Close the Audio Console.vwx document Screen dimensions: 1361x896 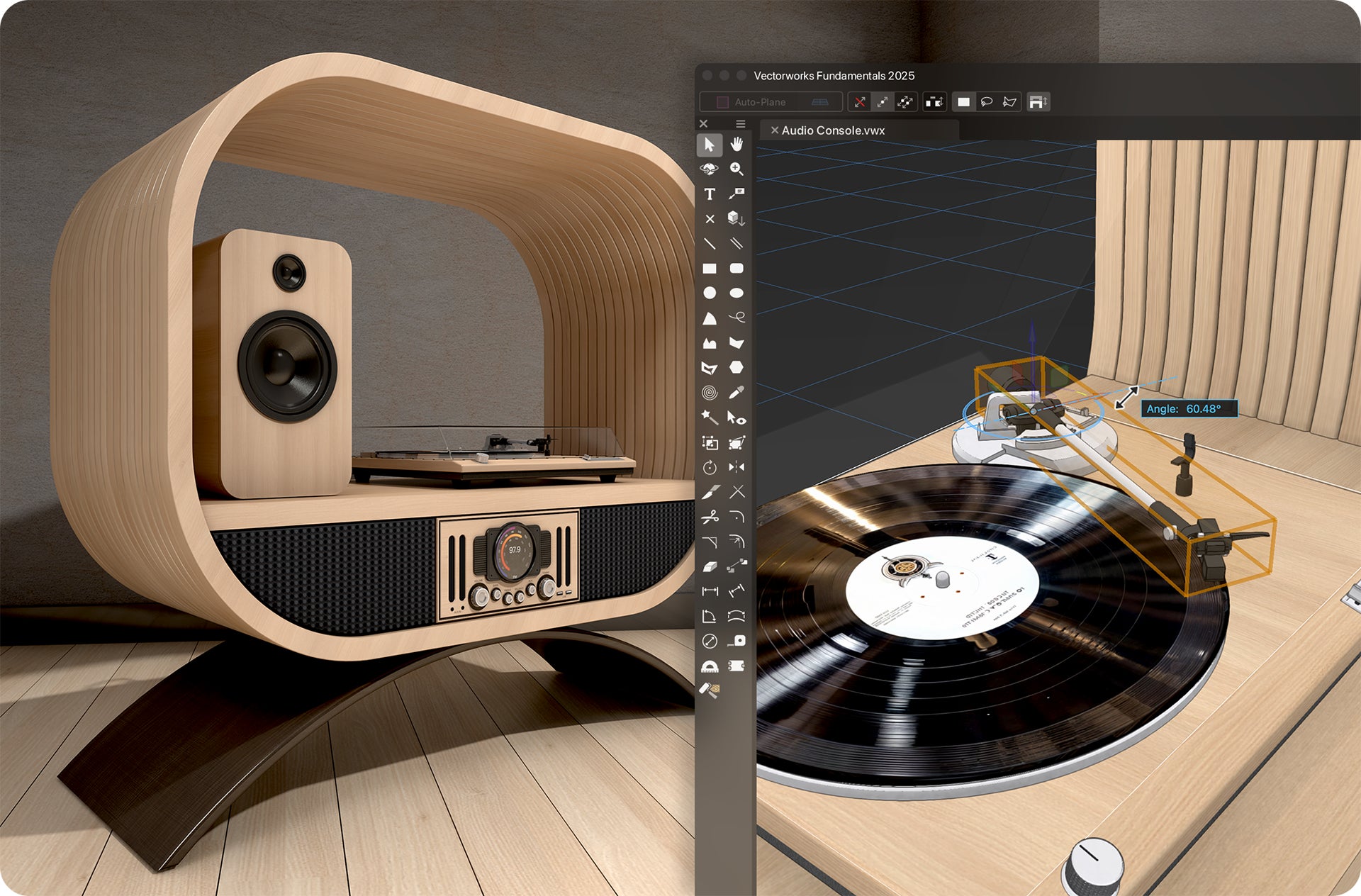pos(775,130)
